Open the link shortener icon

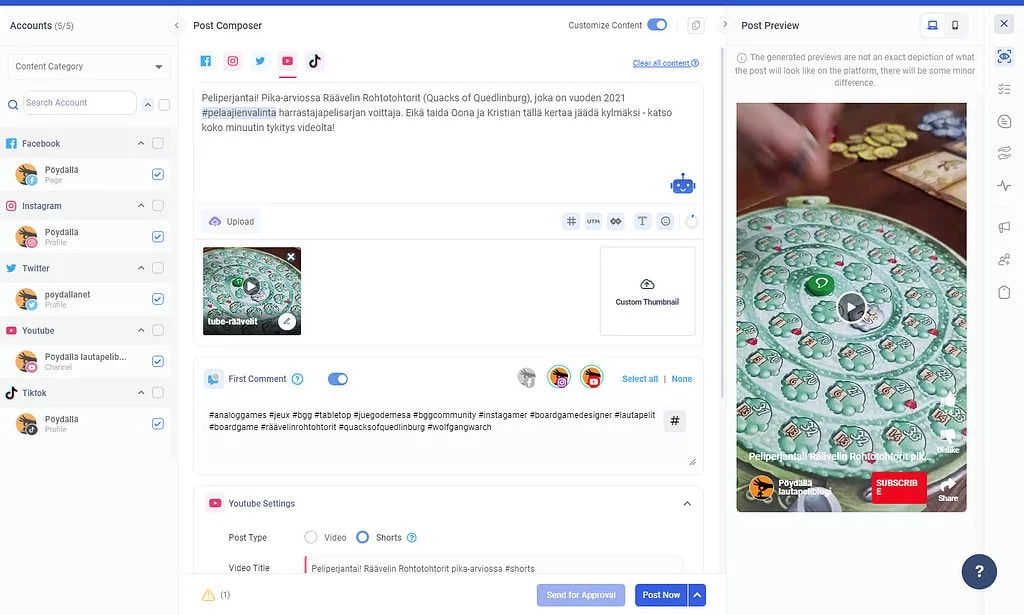(x=616, y=221)
